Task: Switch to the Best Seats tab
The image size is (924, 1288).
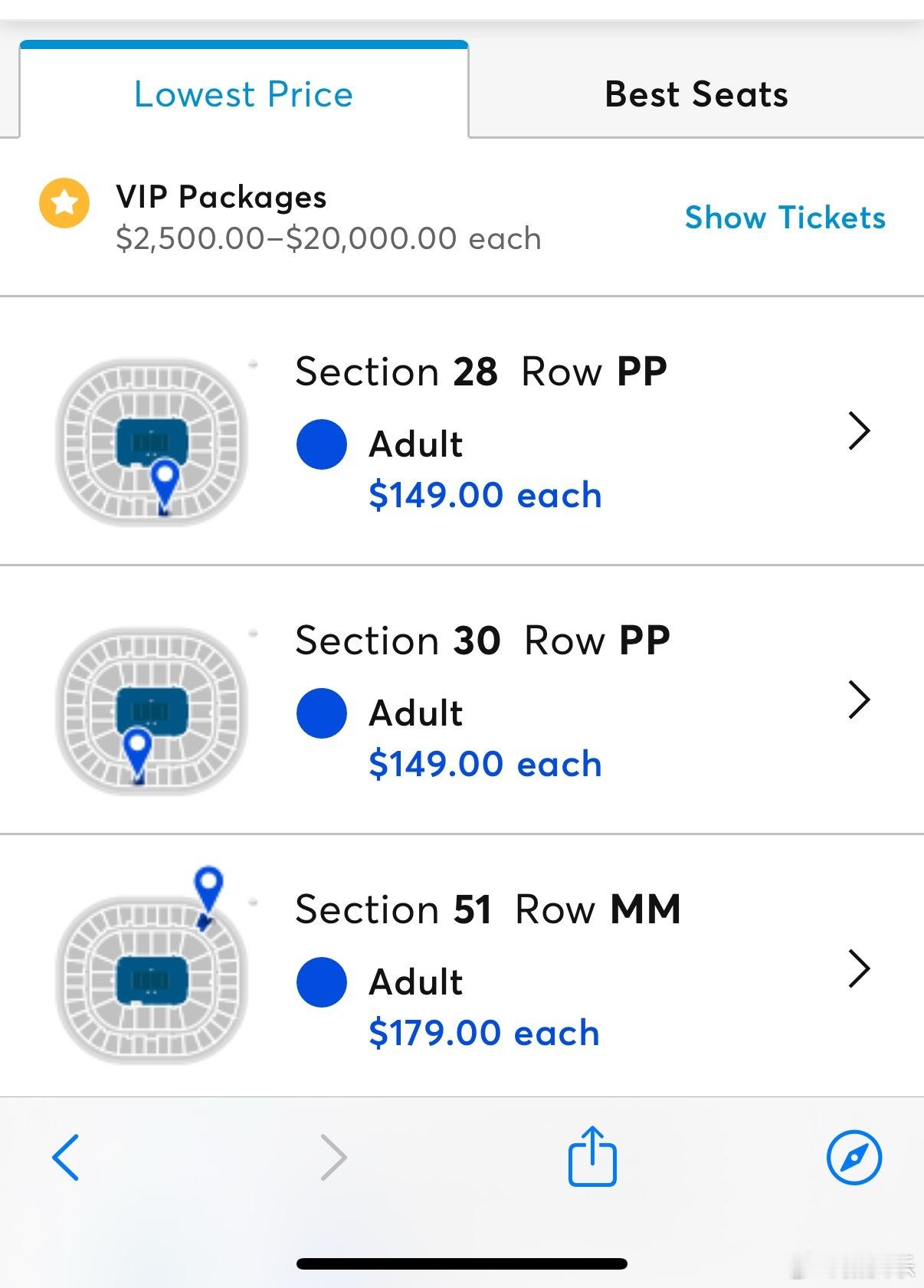Action: 696,94
